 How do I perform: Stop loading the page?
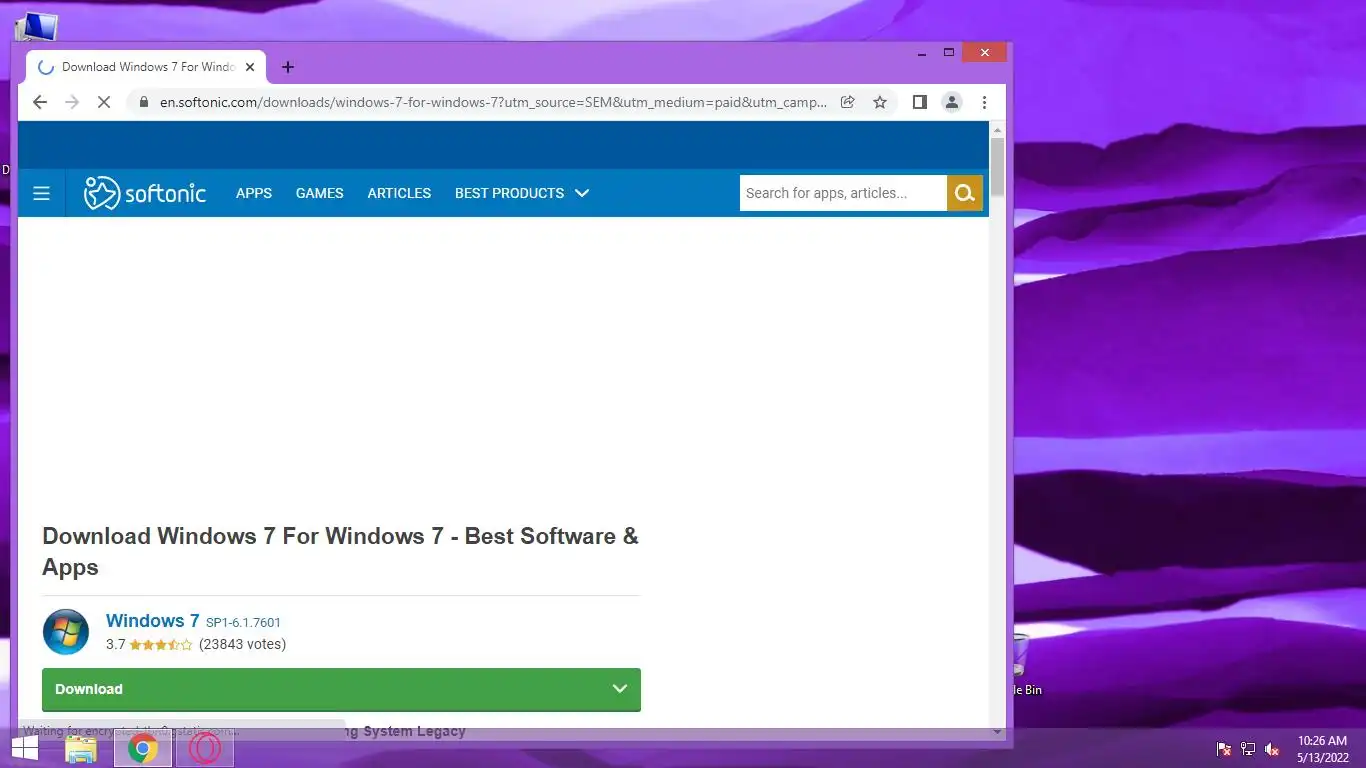click(x=103, y=102)
